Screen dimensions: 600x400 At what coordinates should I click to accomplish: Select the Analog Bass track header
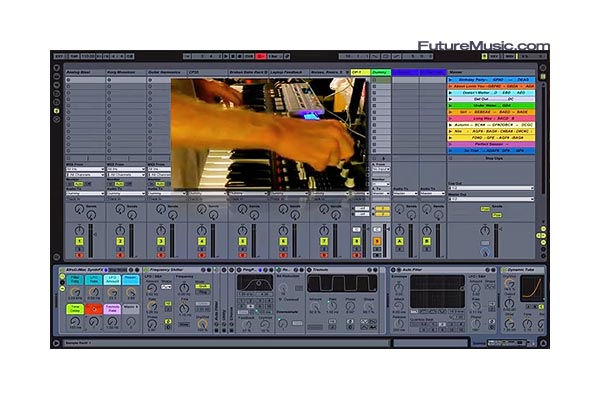point(85,72)
